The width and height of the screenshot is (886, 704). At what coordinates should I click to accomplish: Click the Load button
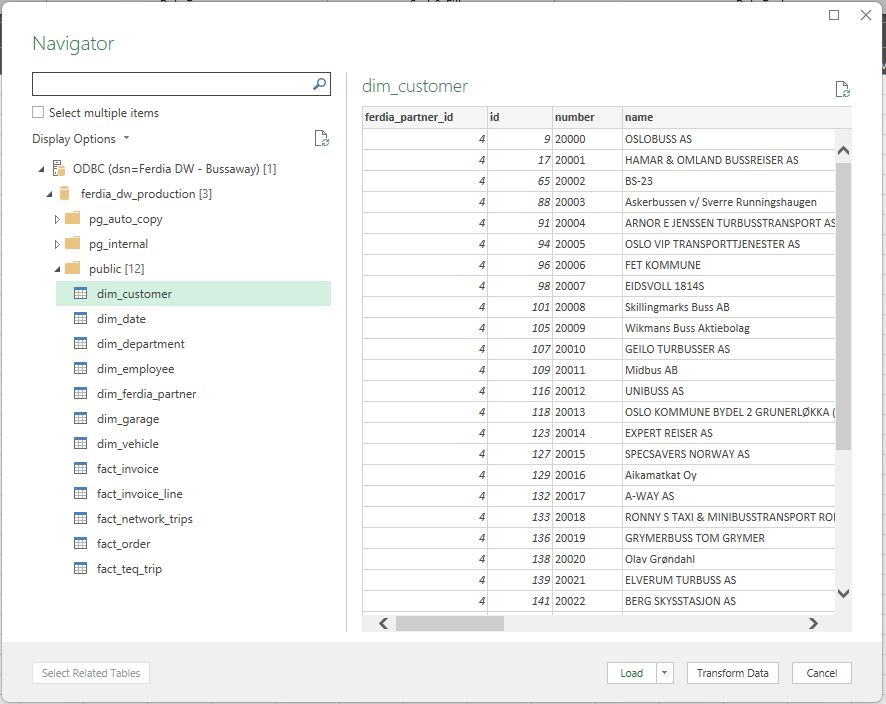tap(632, 673)
